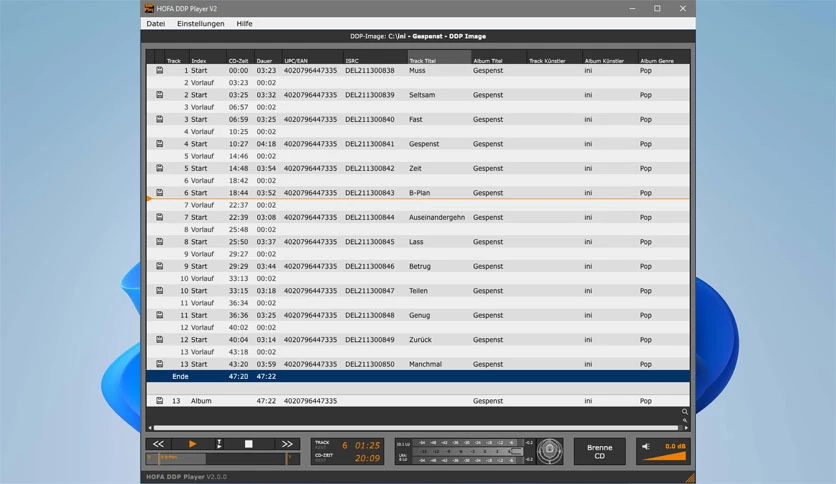The image size is (836, 484).
Task: Click the save icon of track 4 Gespenst
Action: 159,144
